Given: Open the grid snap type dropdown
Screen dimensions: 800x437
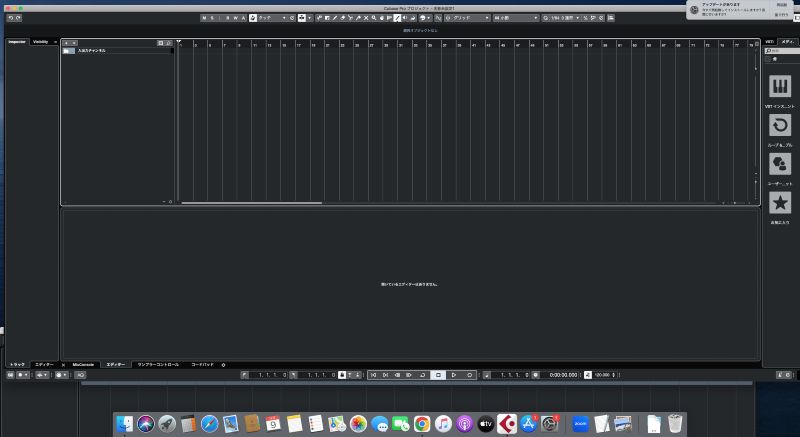Looking at the screenshot, I should [x=466, y=17].
